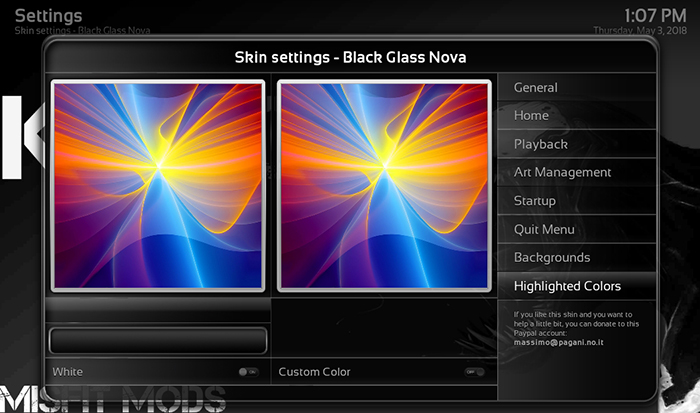This screenshot has width=700, height=413.
Task: Click the empty field above White
Action: [x=158, y=341]
